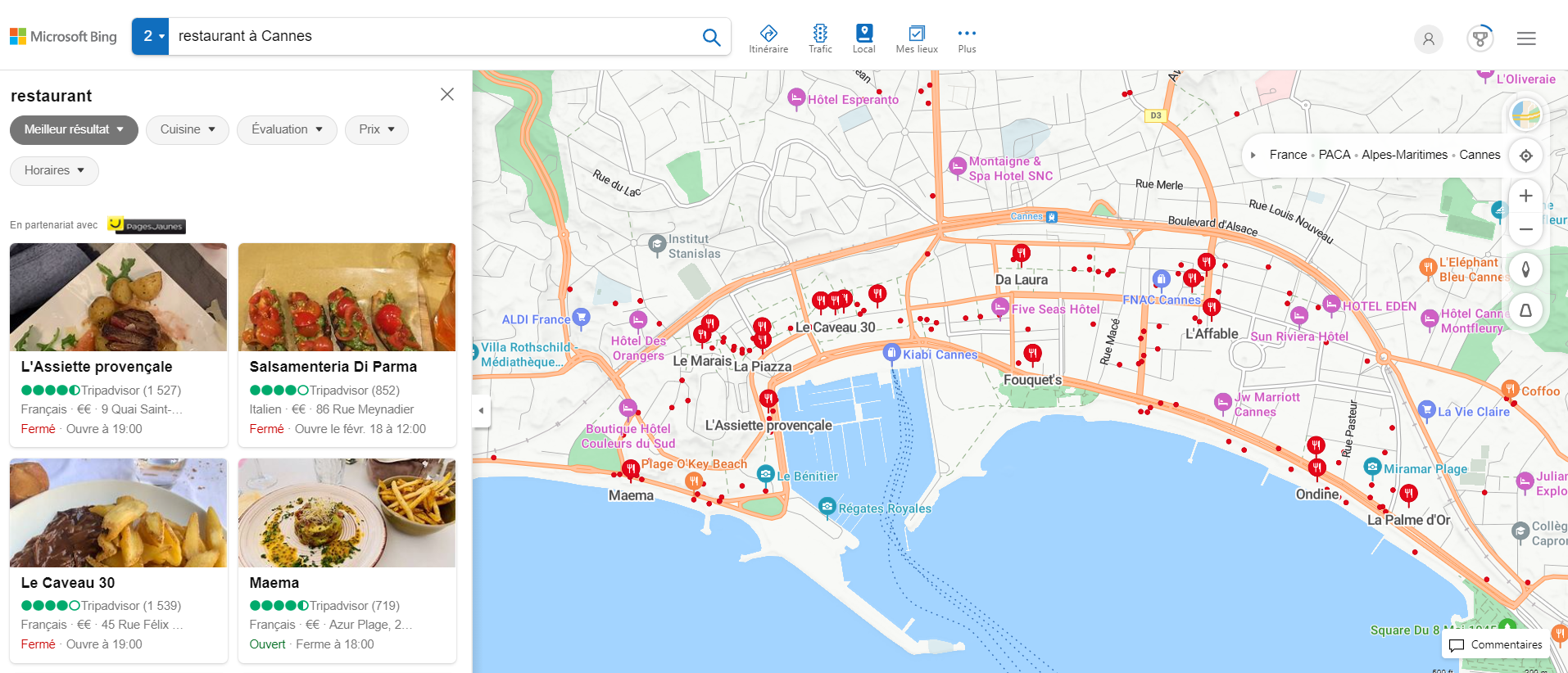1568x673 pixels.
Task: Open the Itinéraire directions tool
Action: click(768, 38)
